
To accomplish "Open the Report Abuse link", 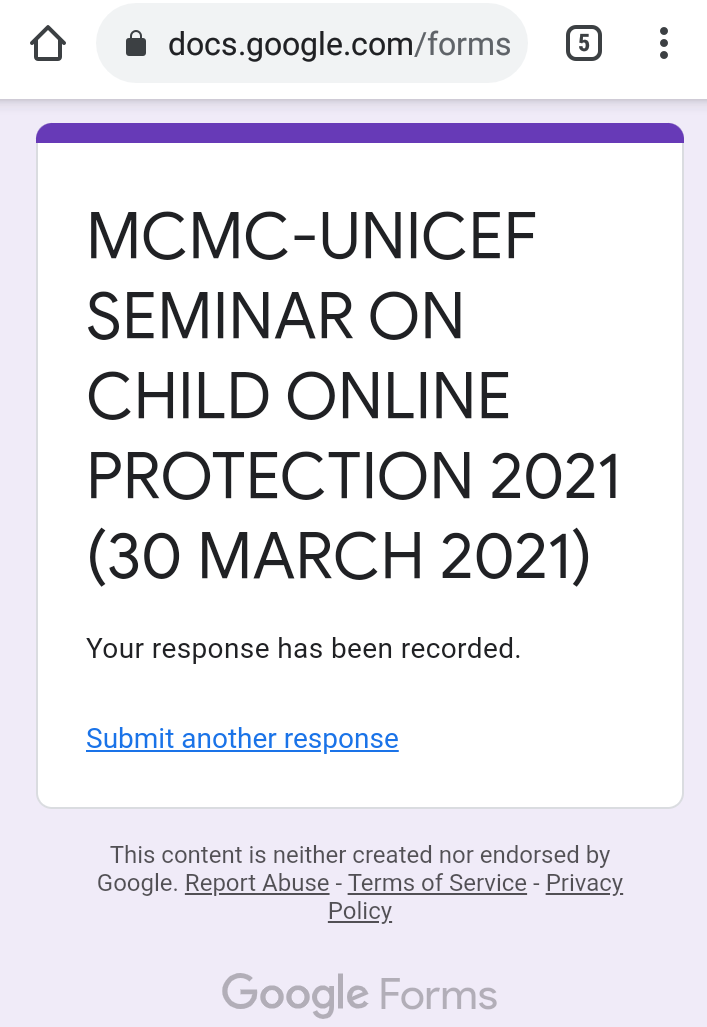I will tap(257, 883).
